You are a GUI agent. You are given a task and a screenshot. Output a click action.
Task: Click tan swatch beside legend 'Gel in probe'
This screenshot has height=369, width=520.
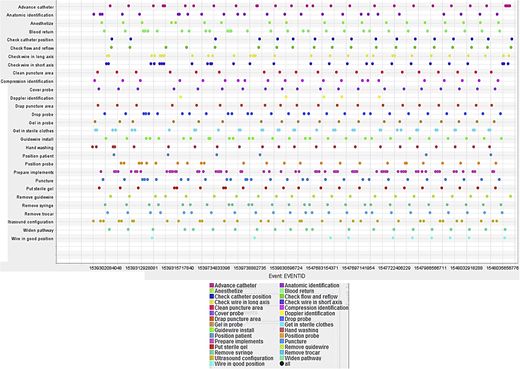212,325
